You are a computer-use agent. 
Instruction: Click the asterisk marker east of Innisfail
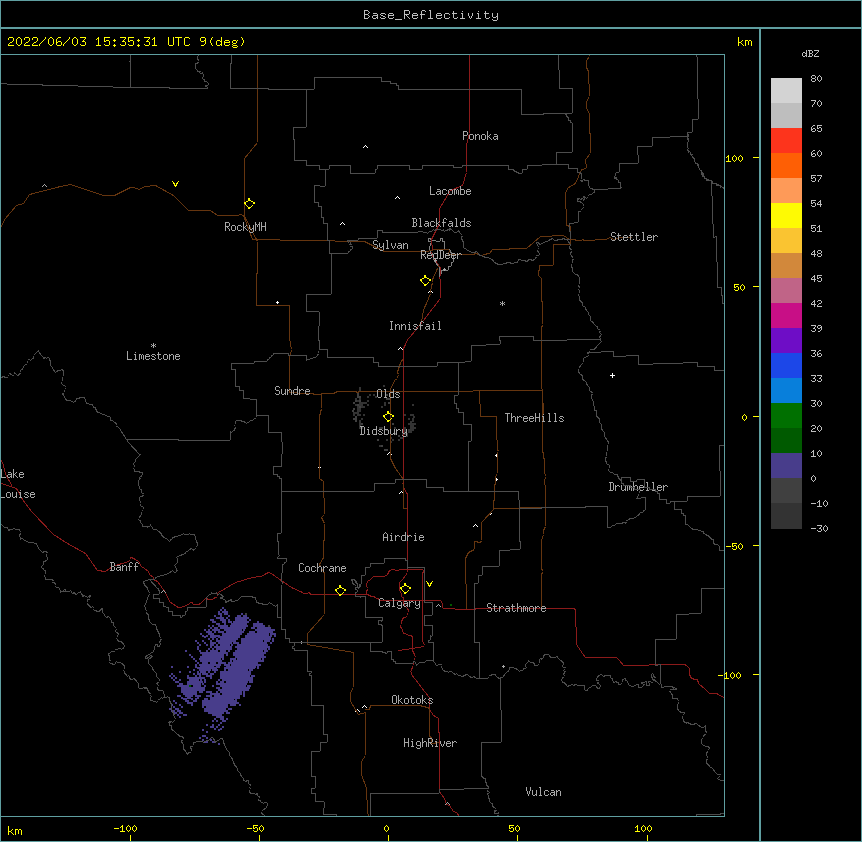(502, 304)
